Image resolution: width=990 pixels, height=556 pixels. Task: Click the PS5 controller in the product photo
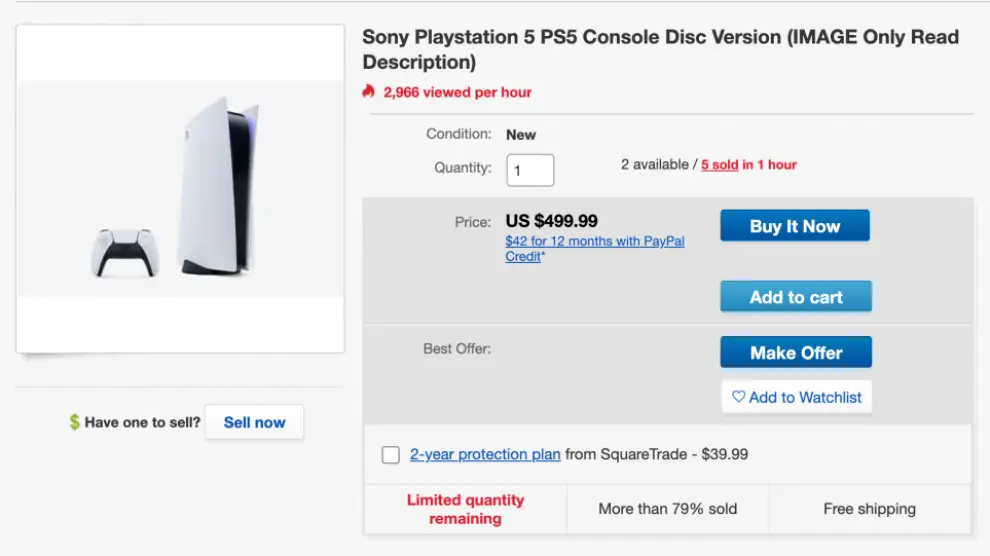point(125,252)
